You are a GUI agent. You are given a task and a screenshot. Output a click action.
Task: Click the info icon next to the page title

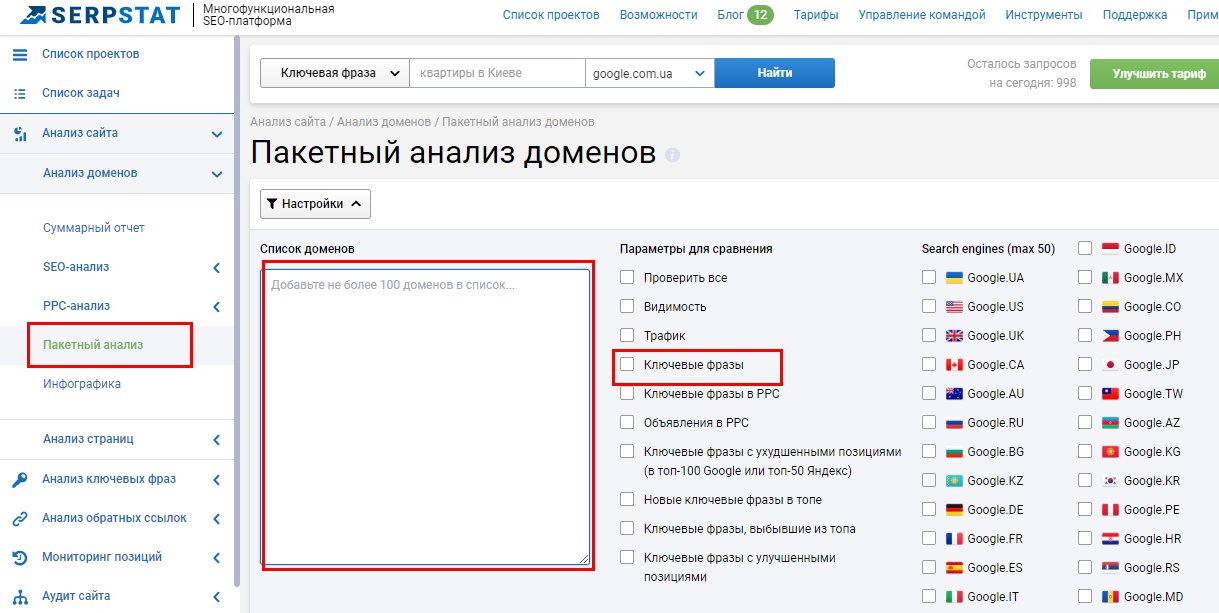click(x=672, y=155)
